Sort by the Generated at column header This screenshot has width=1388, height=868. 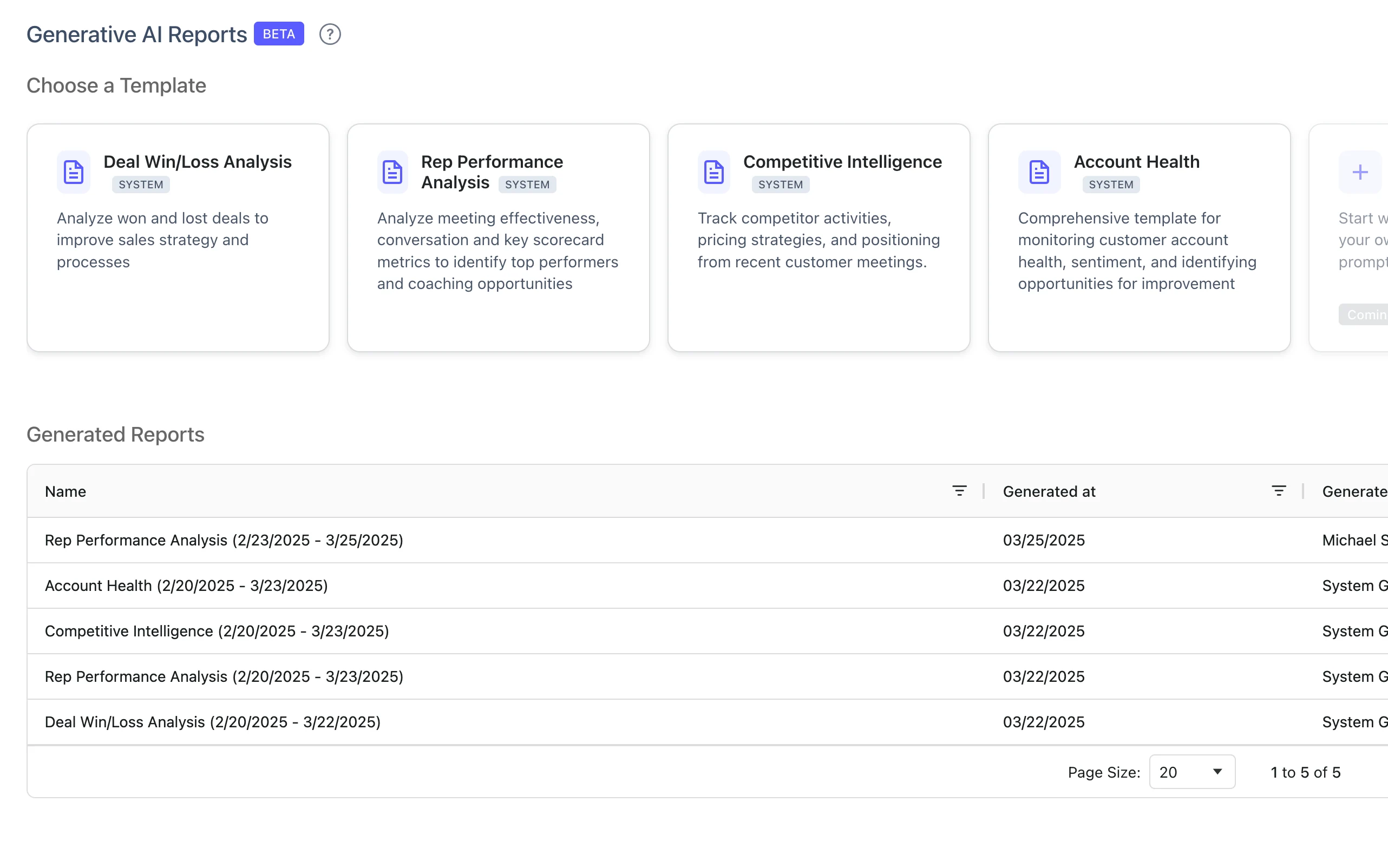[x=1049, y=491]
